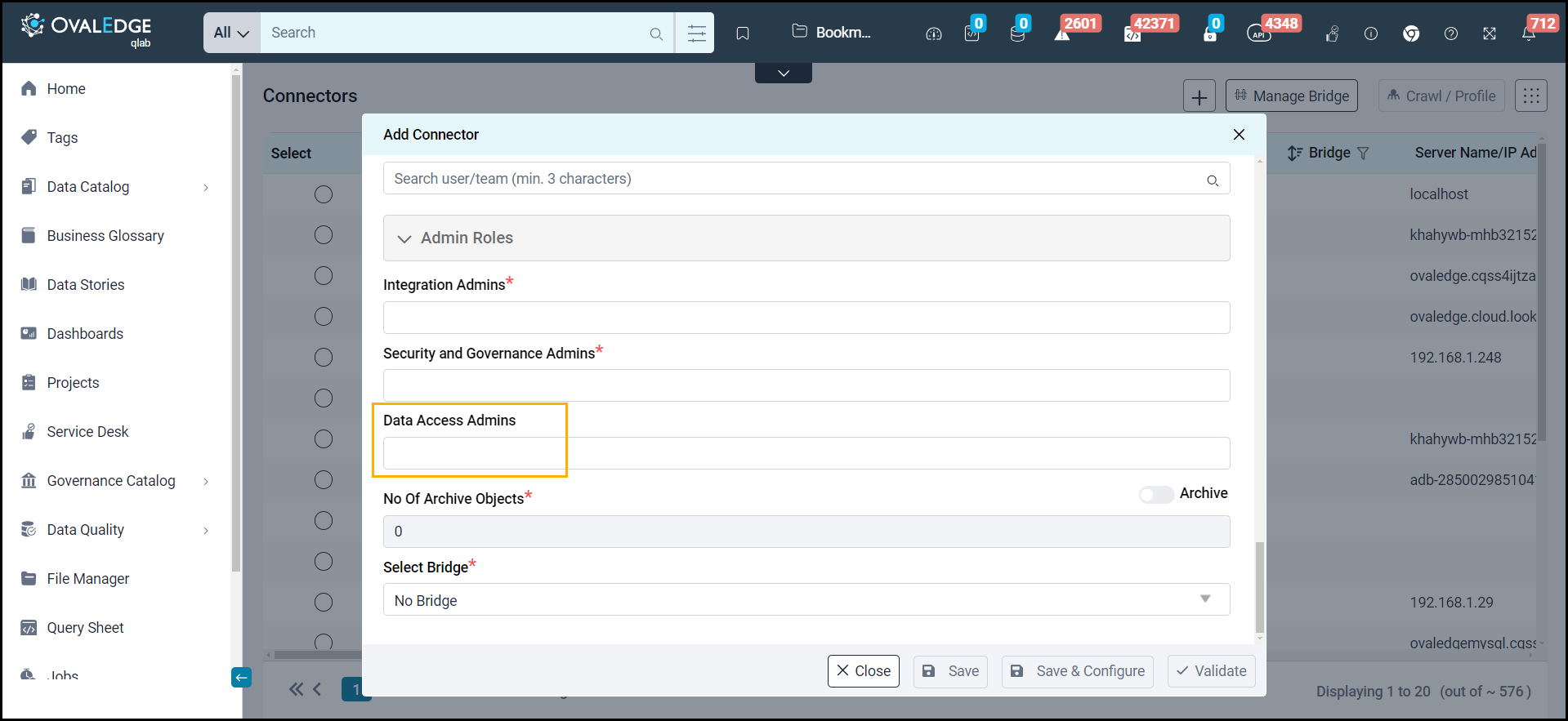The height and width of the screenshot is (721, 1568).
Task: Click the API badge icon showing 4348
Action: [1258, 33]
